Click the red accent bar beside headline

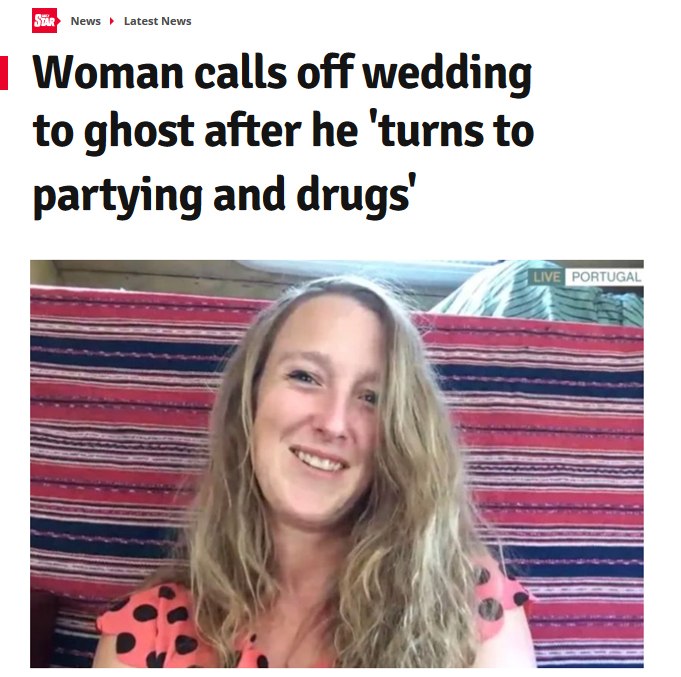tap(4, 73)
